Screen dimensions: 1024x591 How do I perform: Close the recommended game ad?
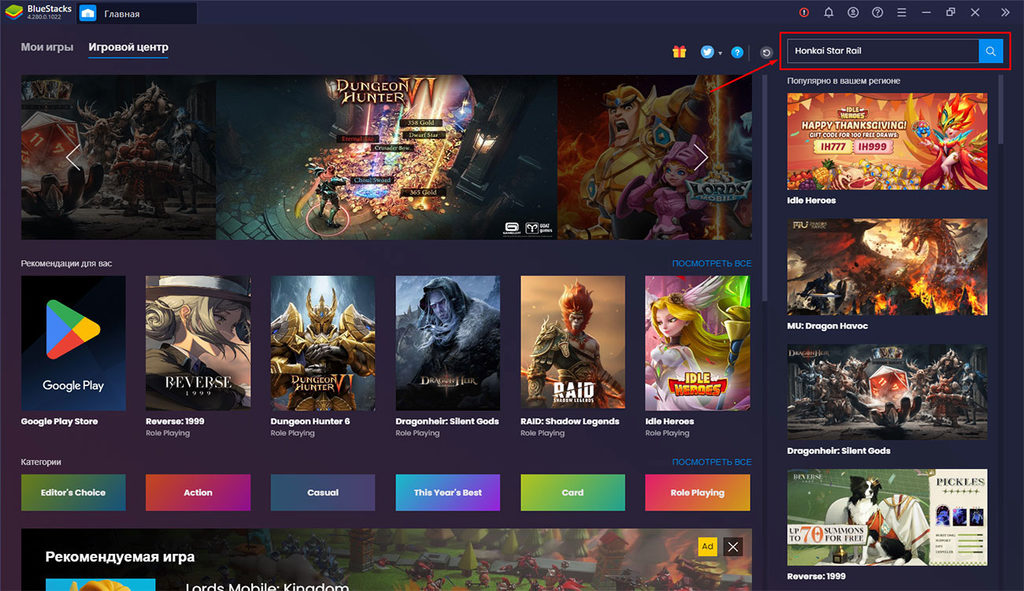pyautogui.click(x=733, y=547)
